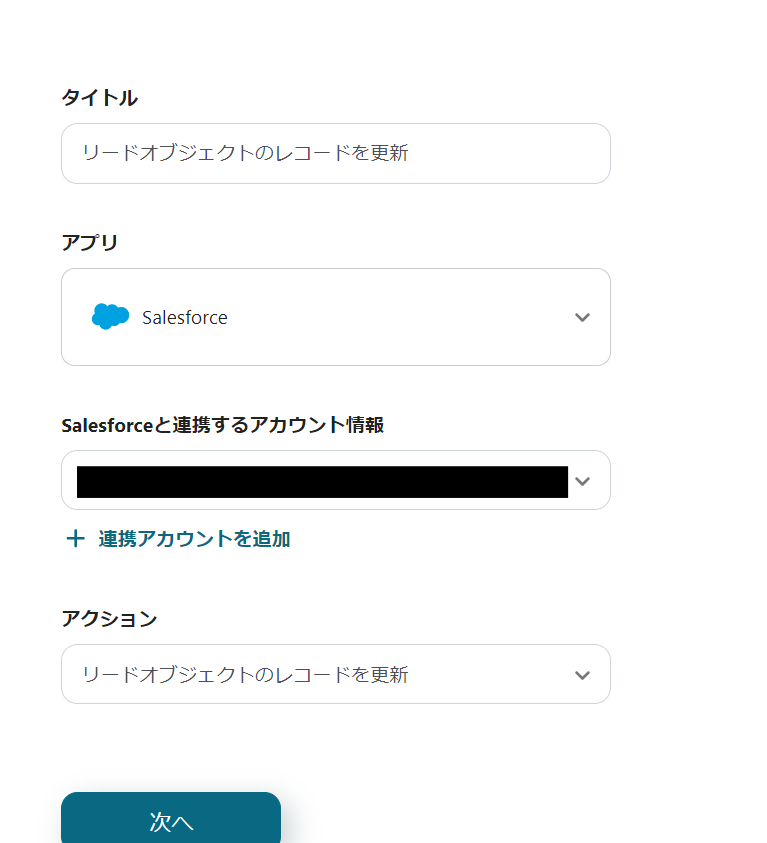Viewport: 767px width, 843px height.
Task: Click the タイトル field label
Action: tap(100, 98)
